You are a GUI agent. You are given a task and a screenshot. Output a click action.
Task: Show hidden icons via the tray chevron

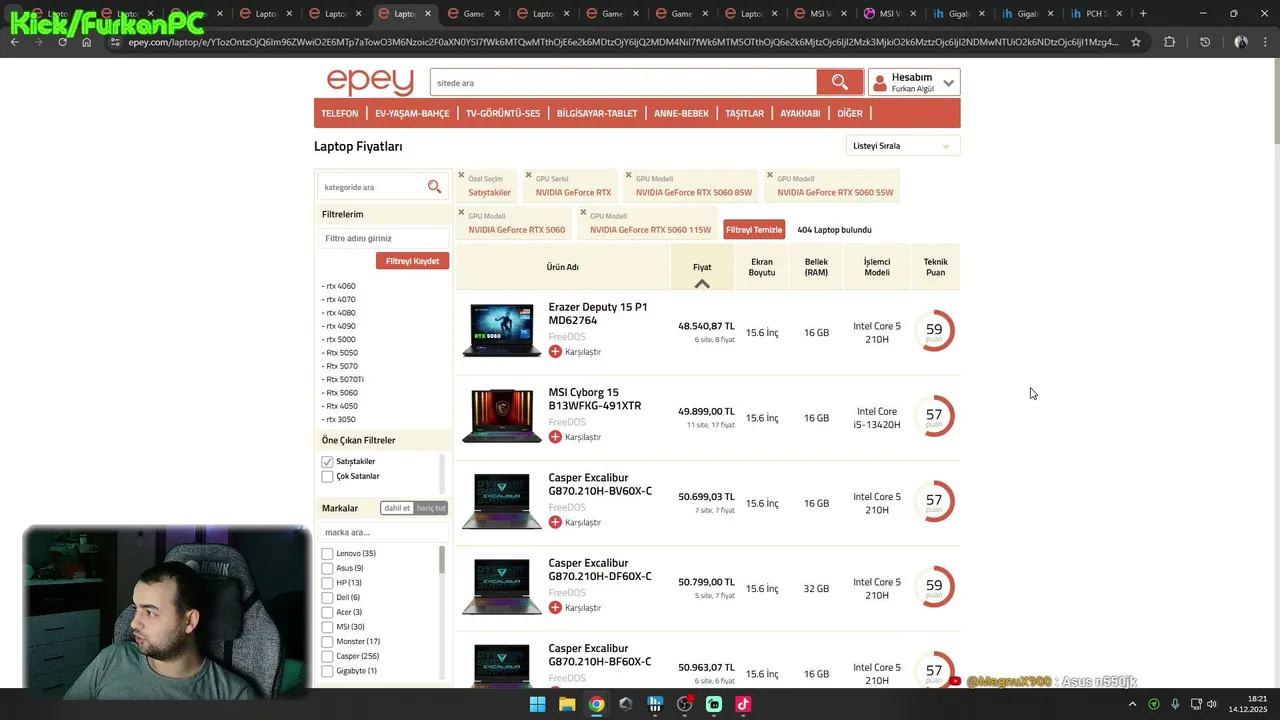coord(1132,704)
